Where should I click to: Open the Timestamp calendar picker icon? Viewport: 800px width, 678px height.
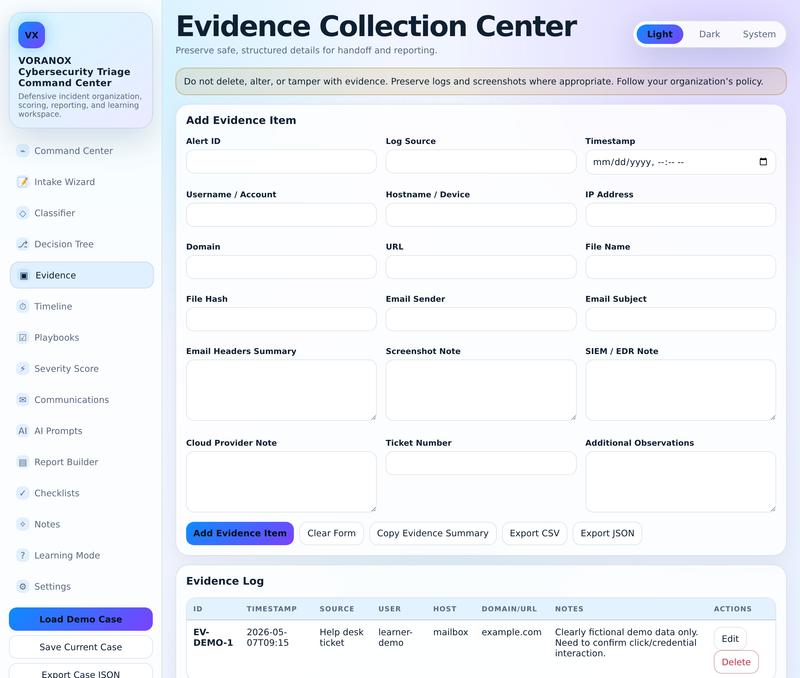[763, 162]
